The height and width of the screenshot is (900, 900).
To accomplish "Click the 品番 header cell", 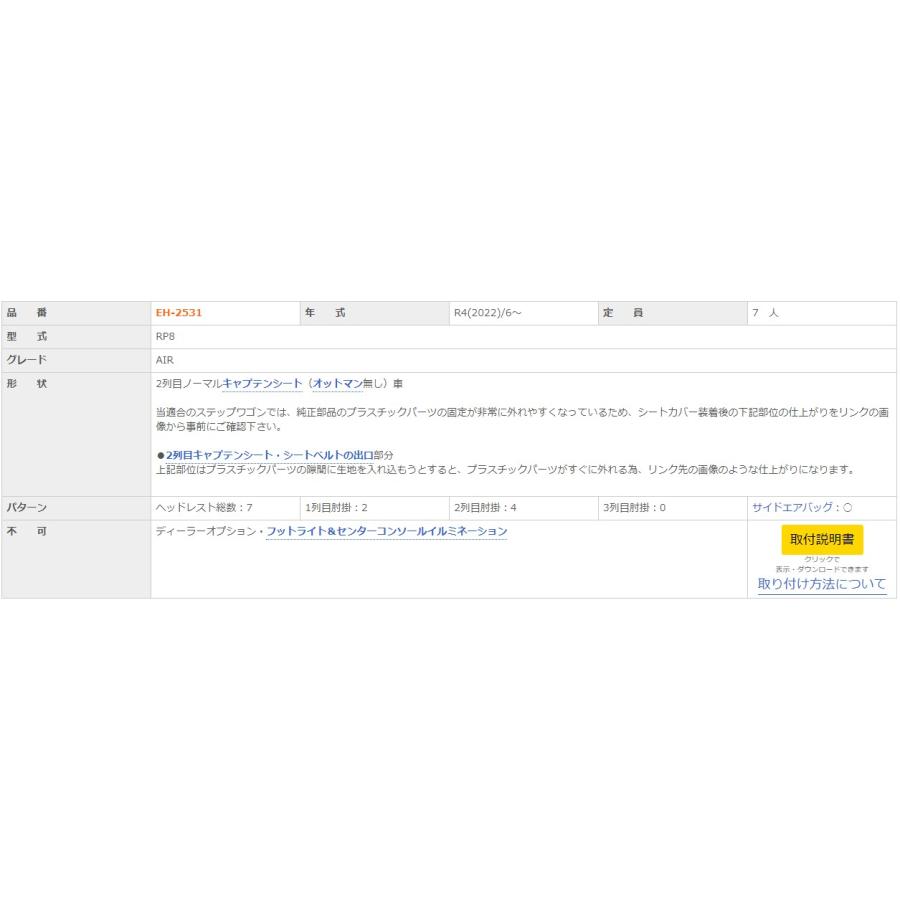I will 76,313.
